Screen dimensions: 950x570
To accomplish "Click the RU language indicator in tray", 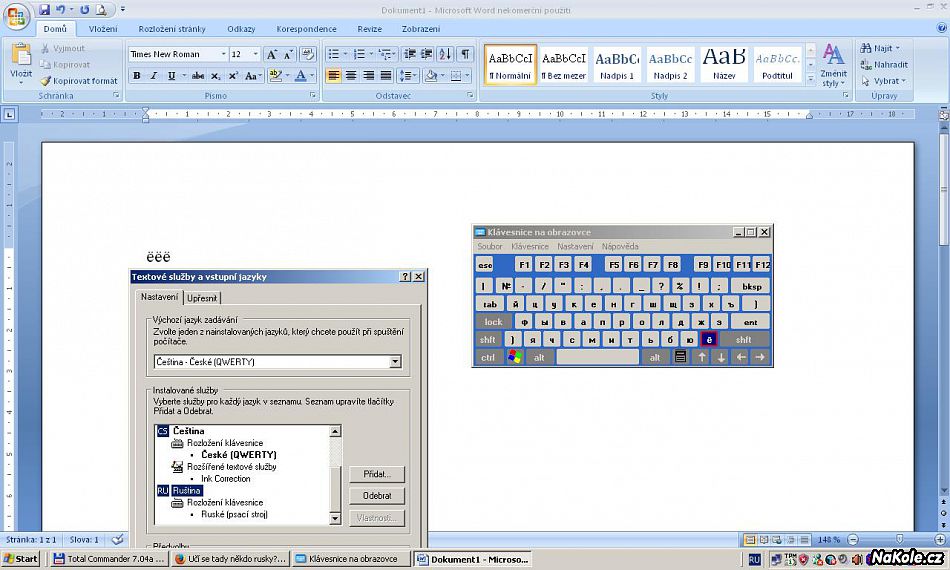I will [x=754, y=560].
